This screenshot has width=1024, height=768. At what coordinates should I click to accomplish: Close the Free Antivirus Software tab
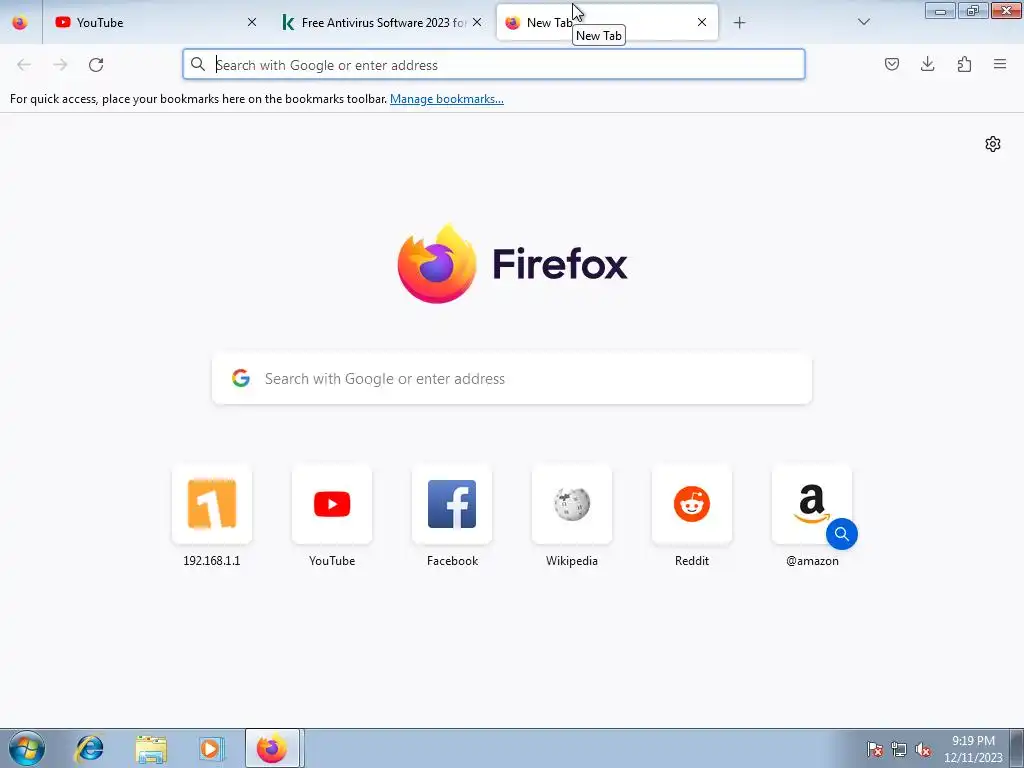(x=477, y=22)
